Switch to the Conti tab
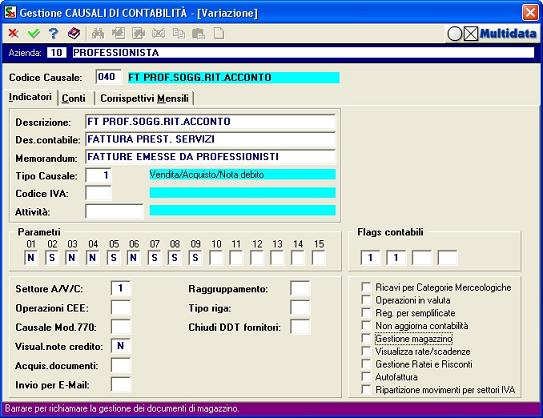The width and height of the screenshot is (543, 418). coord(74,98)
